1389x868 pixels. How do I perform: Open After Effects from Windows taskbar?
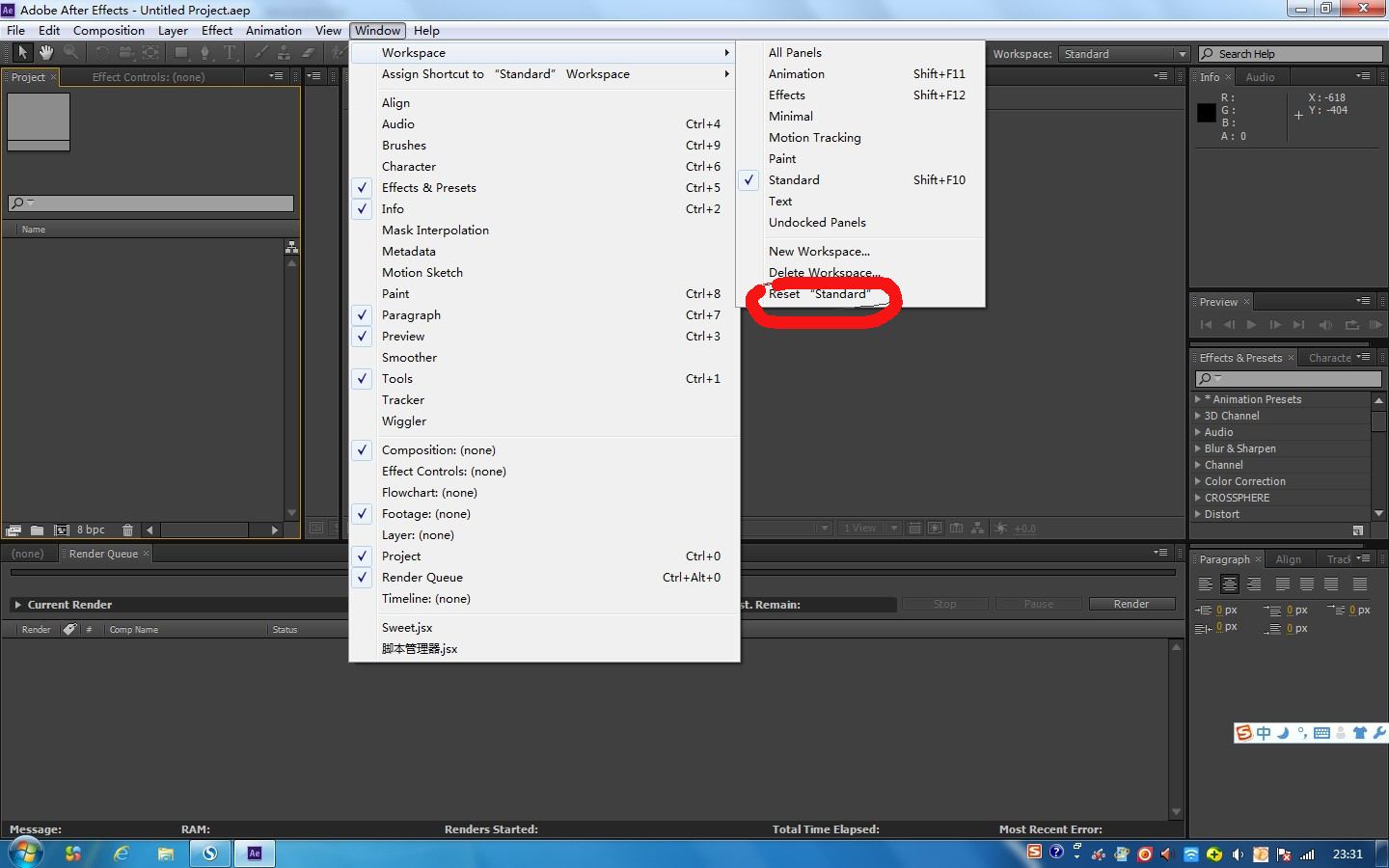(255, 854)
